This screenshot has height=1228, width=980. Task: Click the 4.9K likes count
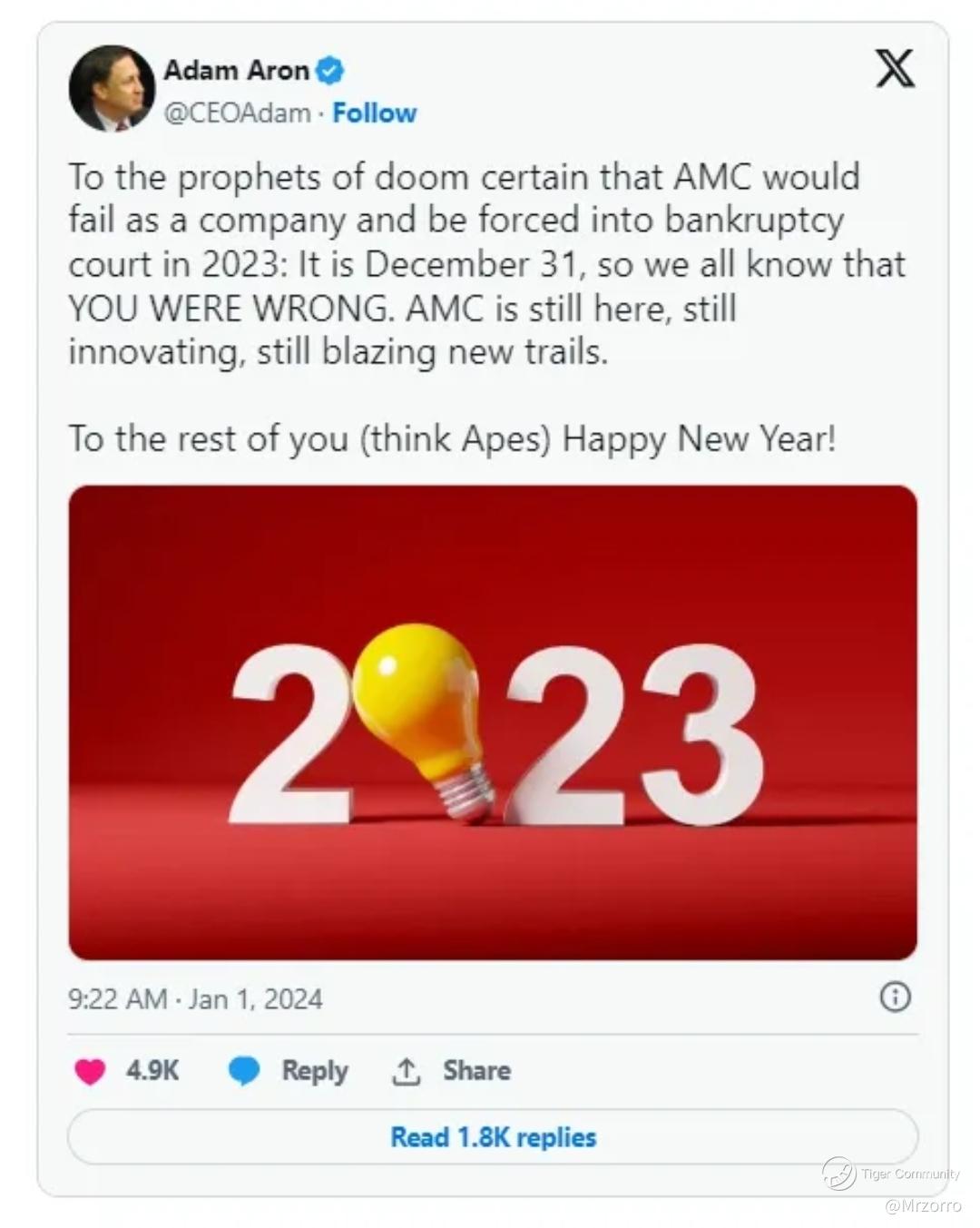(152, 1071)
